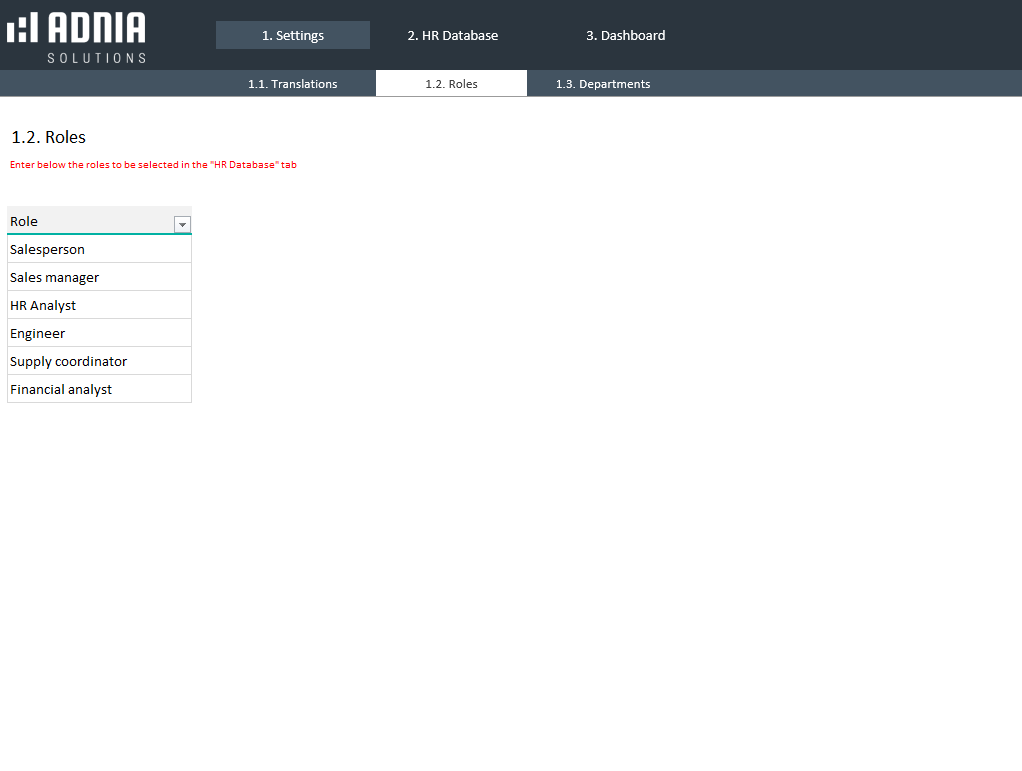This screenshot has width=1022, height=771.
Task: Expand the Role column filter dropdown arrow
Action: (182, 224)
